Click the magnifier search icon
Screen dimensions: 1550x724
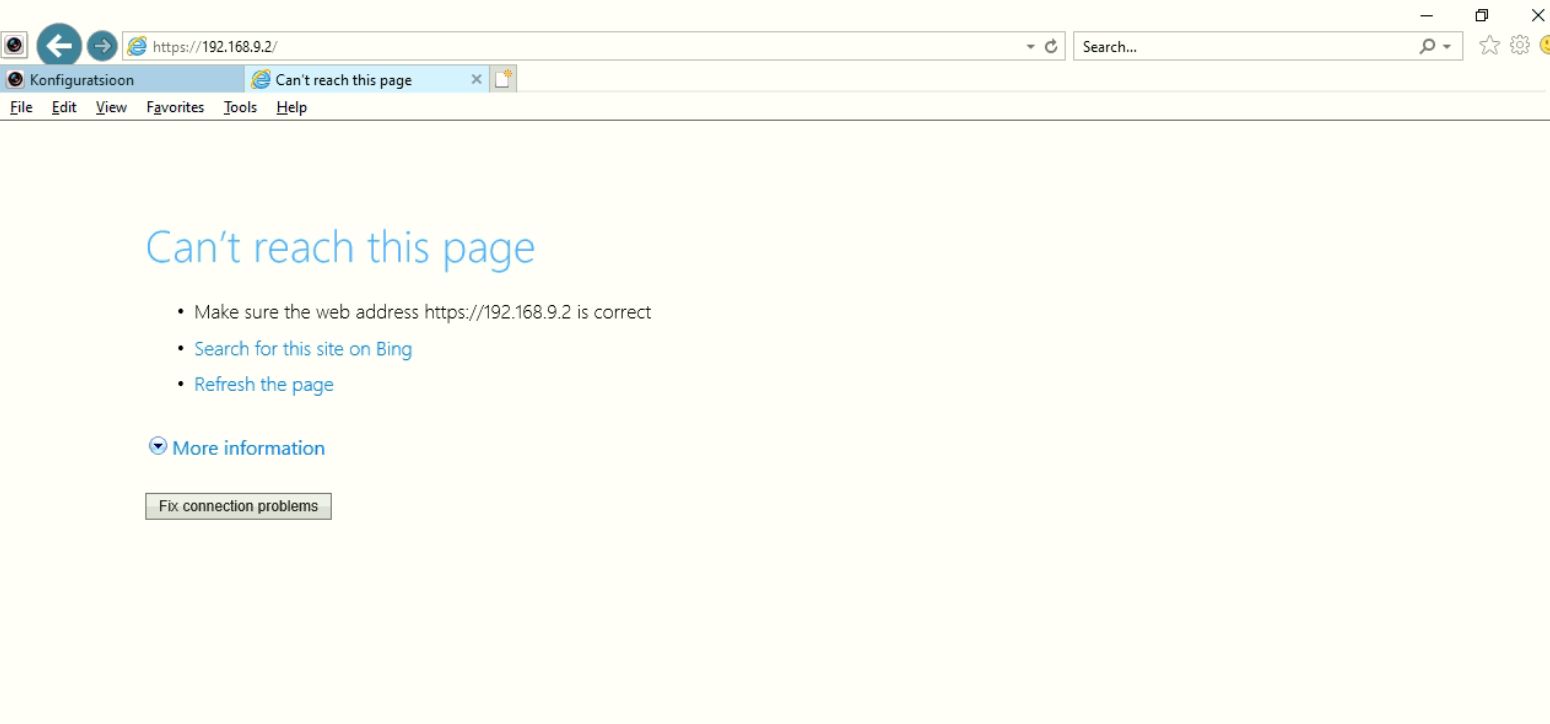coord(1427,46)
